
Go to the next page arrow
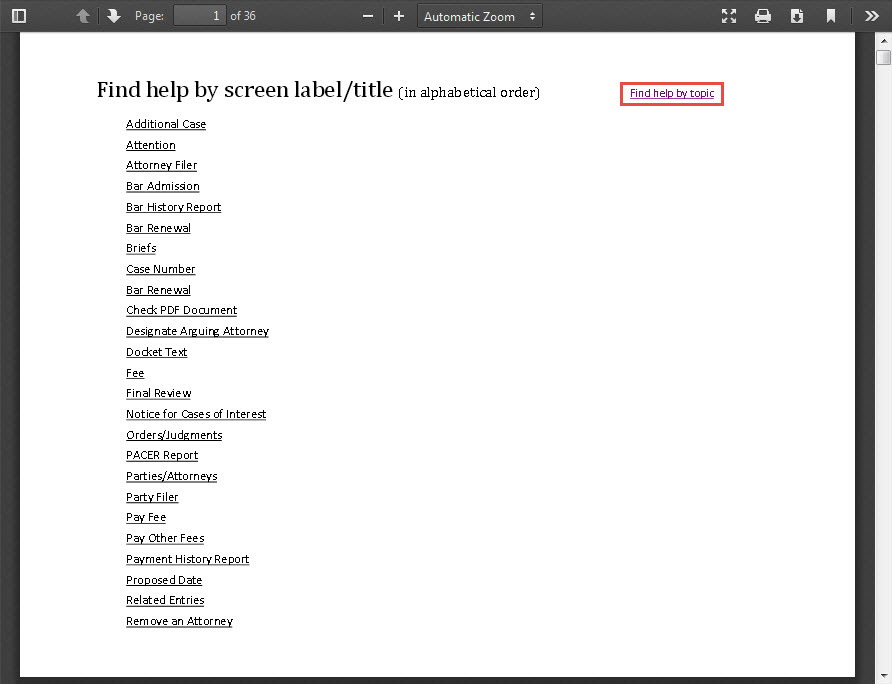(x=113, y=16)
